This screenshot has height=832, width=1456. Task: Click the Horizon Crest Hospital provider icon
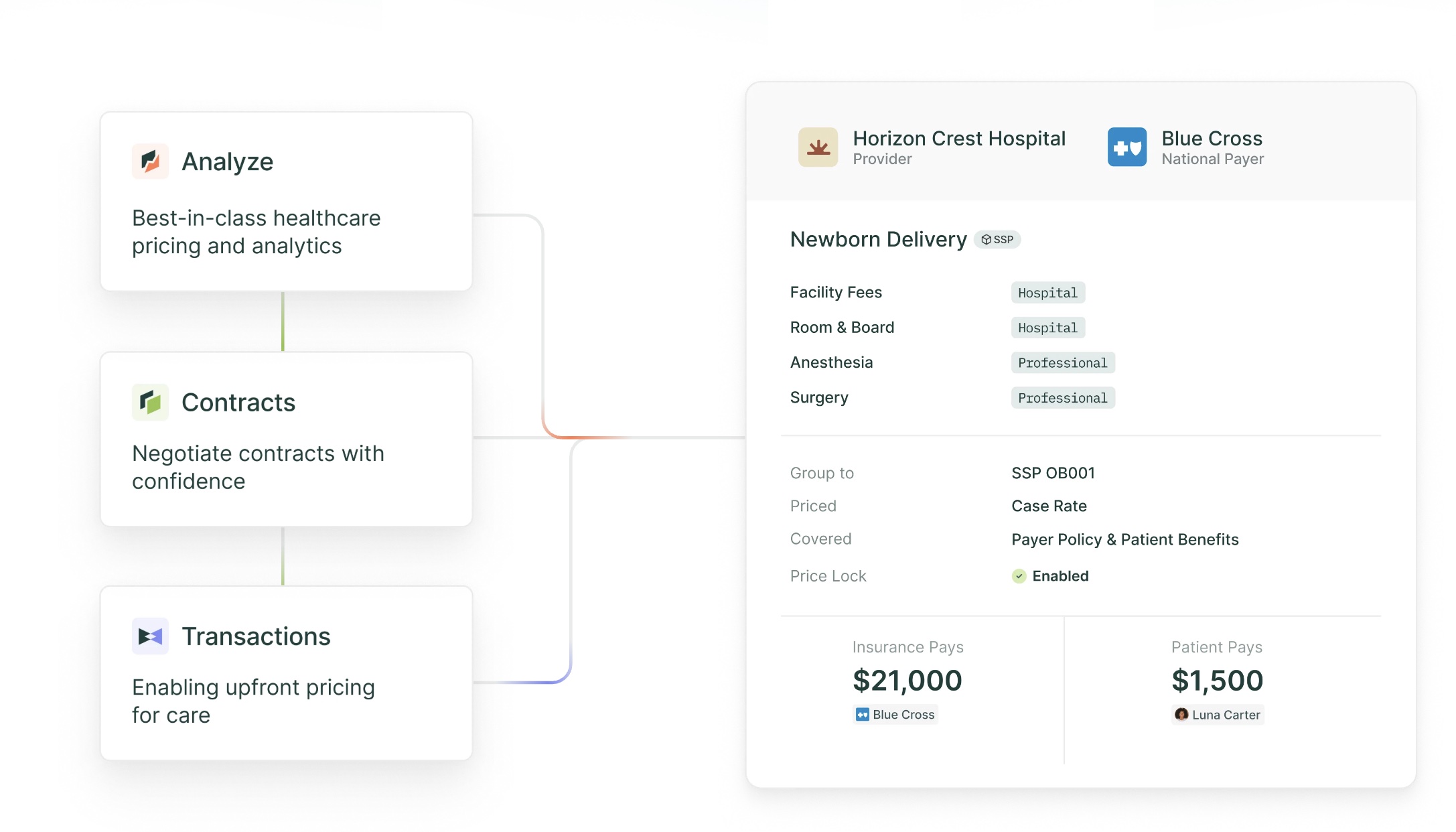tap(817, 147)
